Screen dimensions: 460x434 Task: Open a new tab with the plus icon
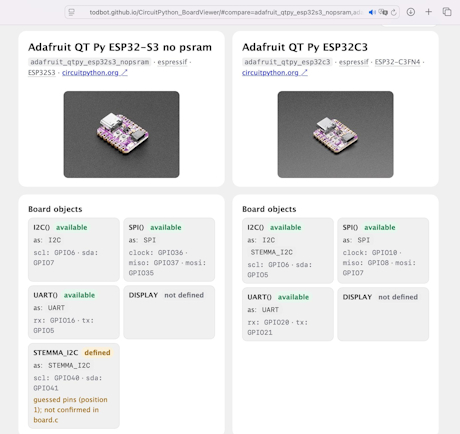429,12
